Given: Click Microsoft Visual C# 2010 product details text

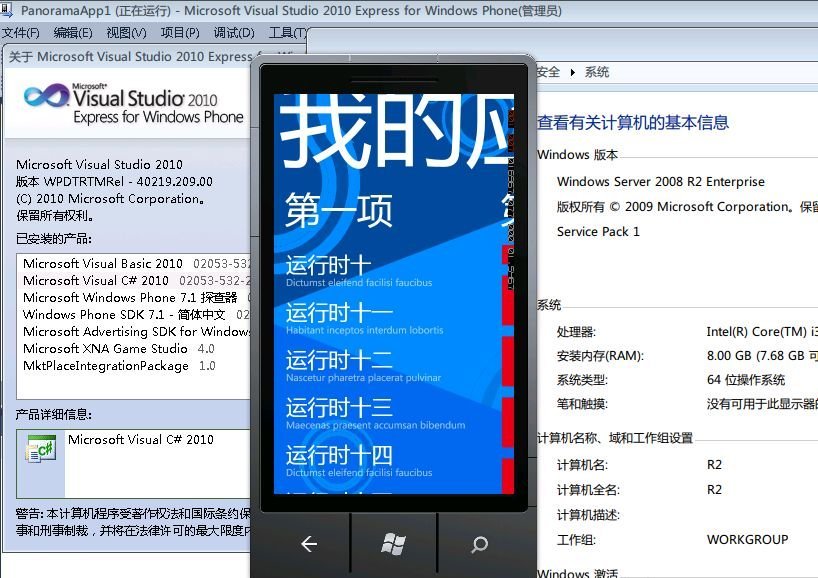Looking at the screenshot, I should pyautogui.click(x=141, y=440).
